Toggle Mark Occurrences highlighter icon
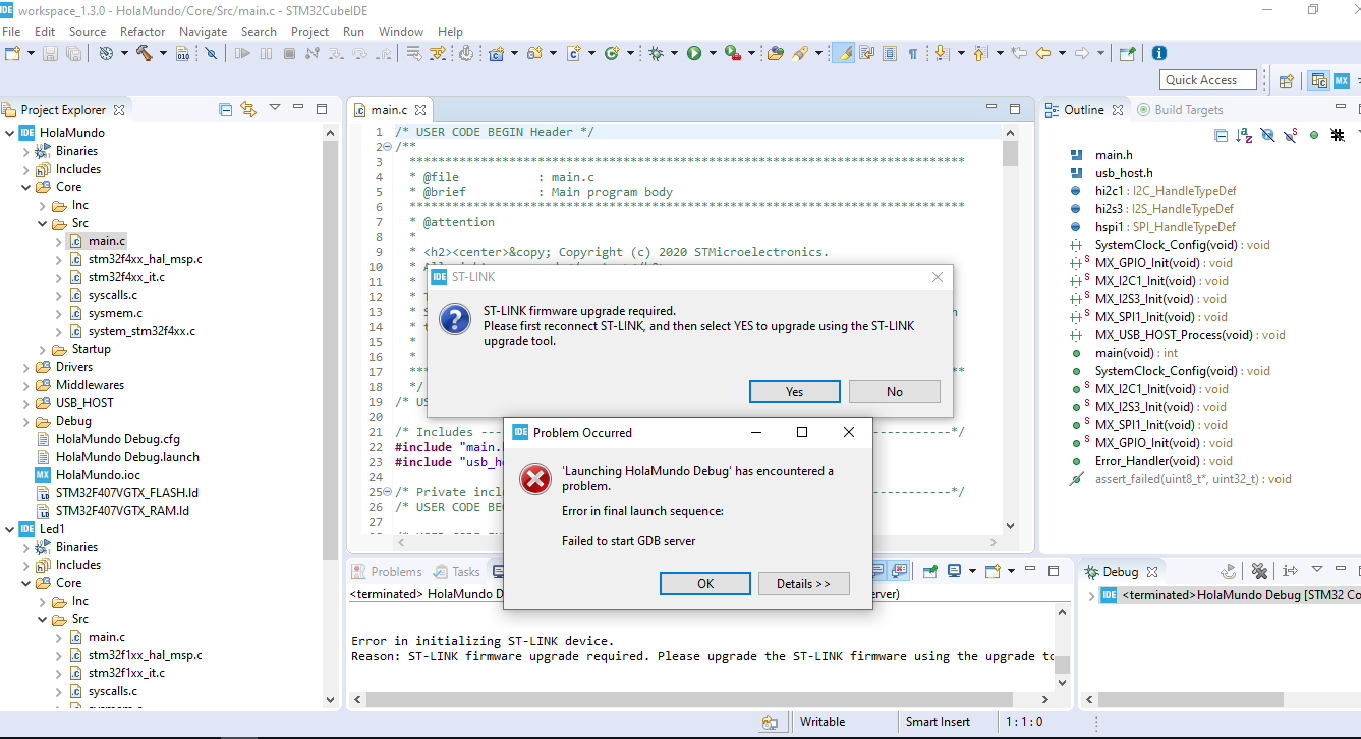This screenshot has height=739, width=1361. (x=844, y=53)
